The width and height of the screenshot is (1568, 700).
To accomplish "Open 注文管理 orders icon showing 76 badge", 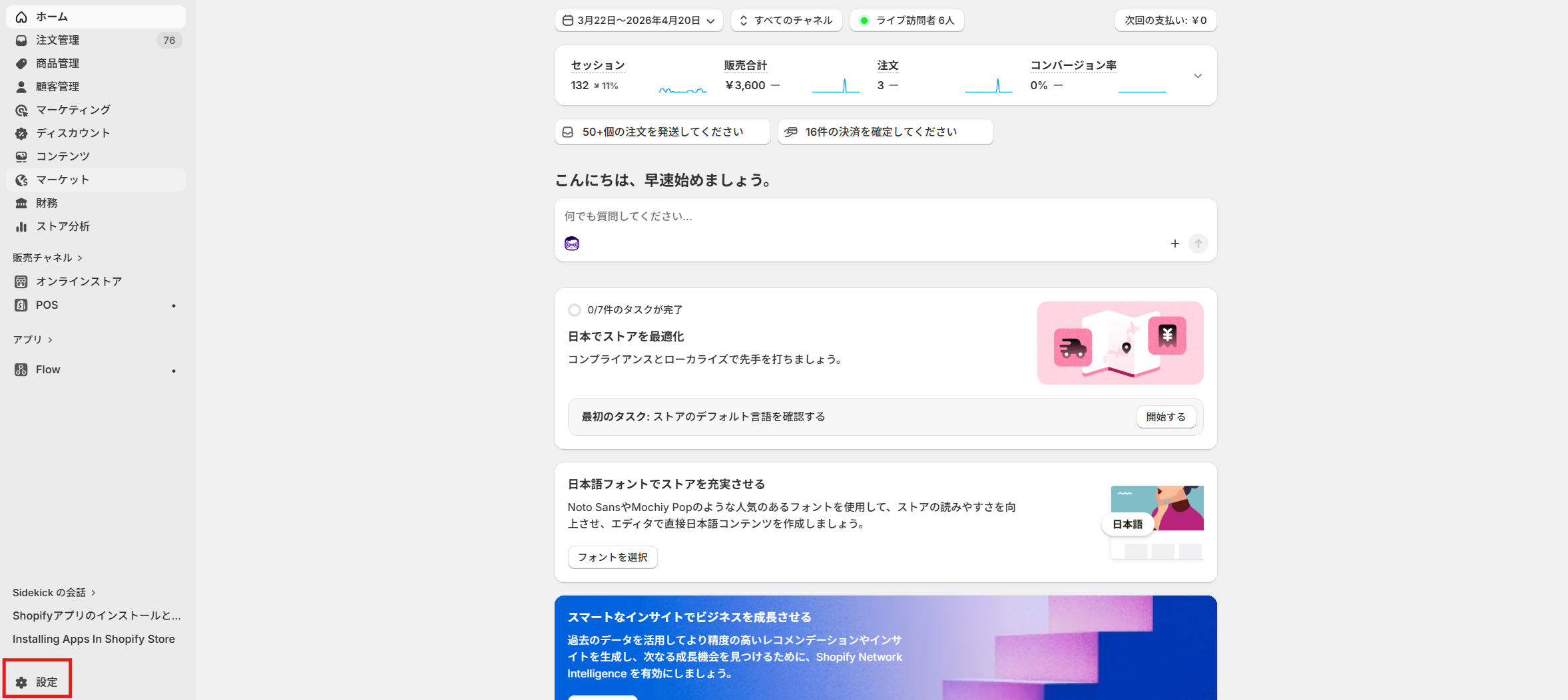I will [x=21, y=40].
